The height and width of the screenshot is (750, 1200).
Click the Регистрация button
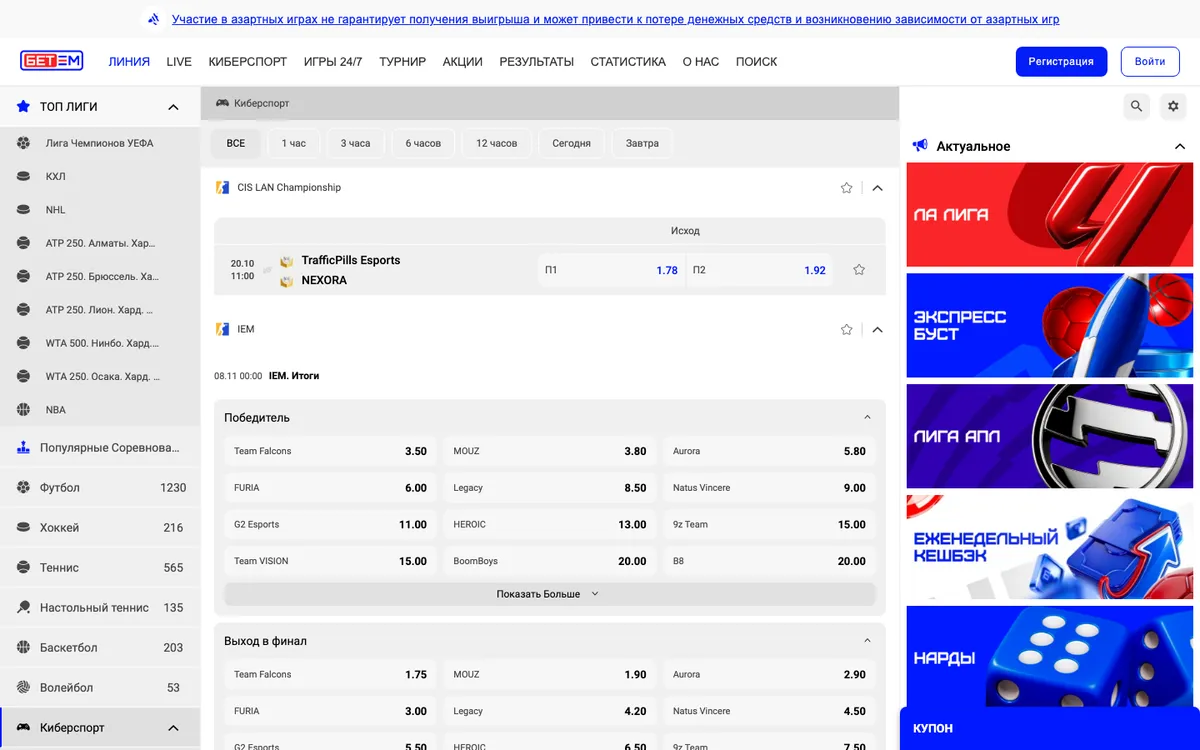pos(1061,61)
